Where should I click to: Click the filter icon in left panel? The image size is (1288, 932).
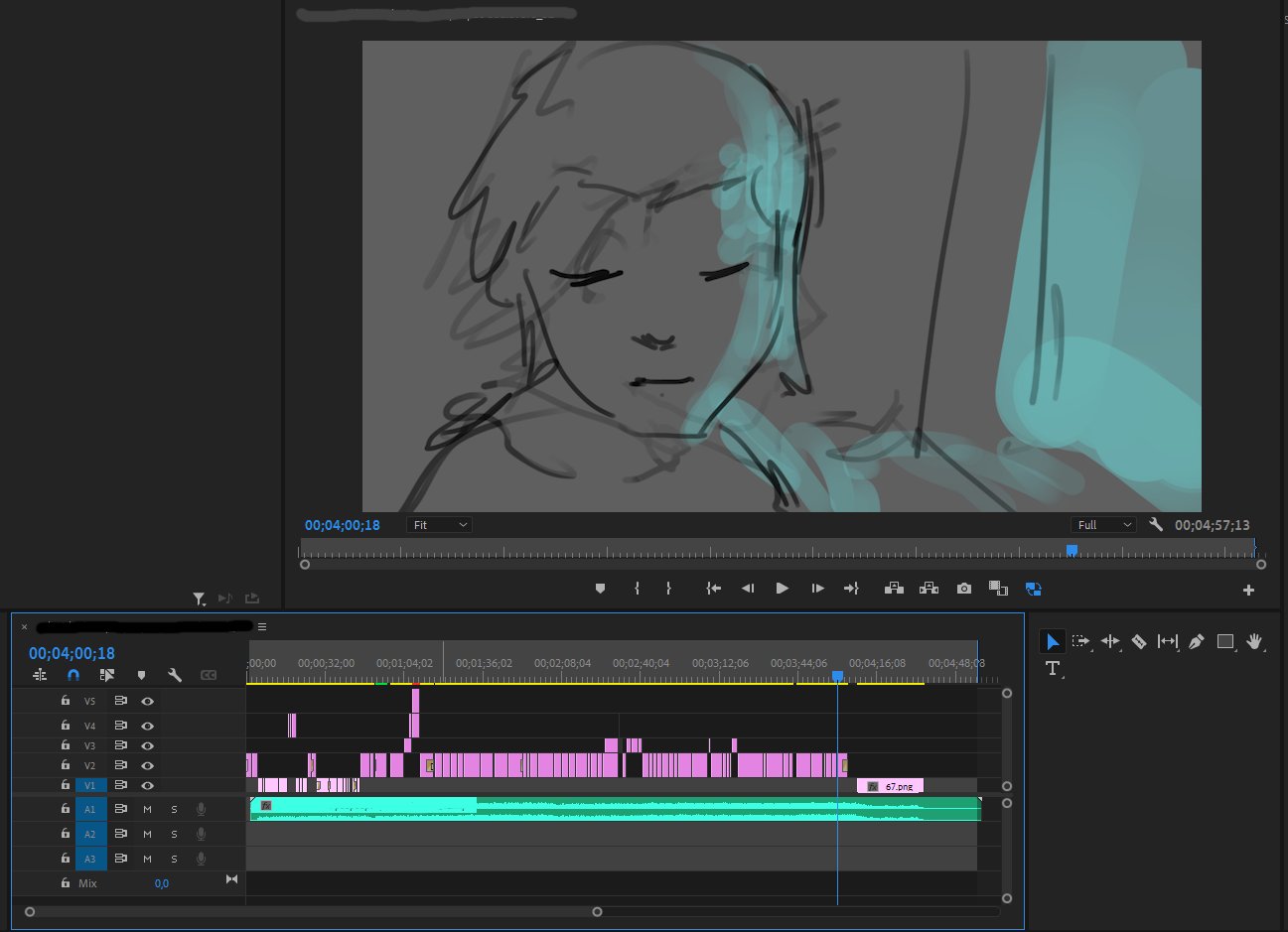pos(199,599)
